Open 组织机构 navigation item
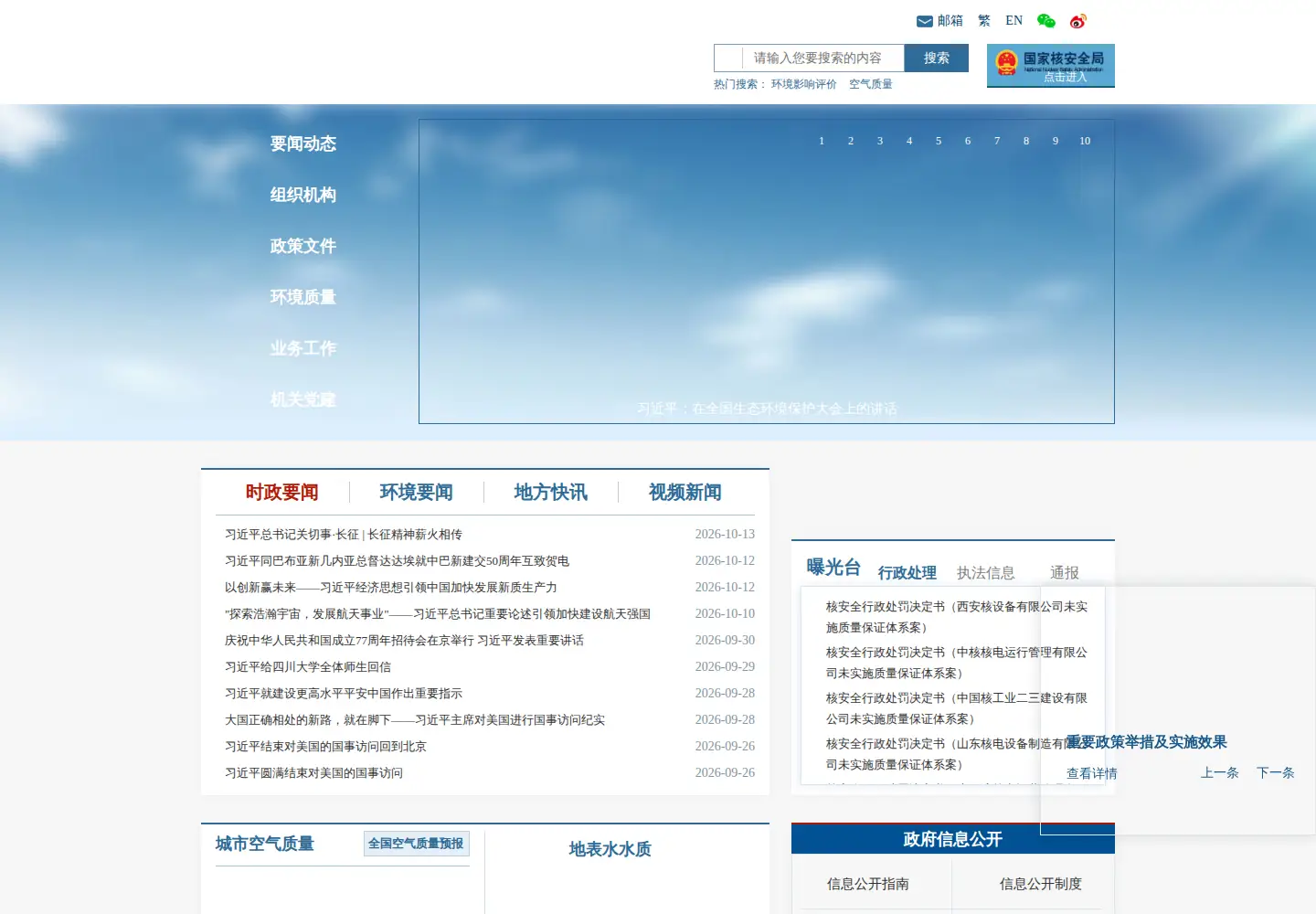1316x914 pixels. [x=303, y=195]
